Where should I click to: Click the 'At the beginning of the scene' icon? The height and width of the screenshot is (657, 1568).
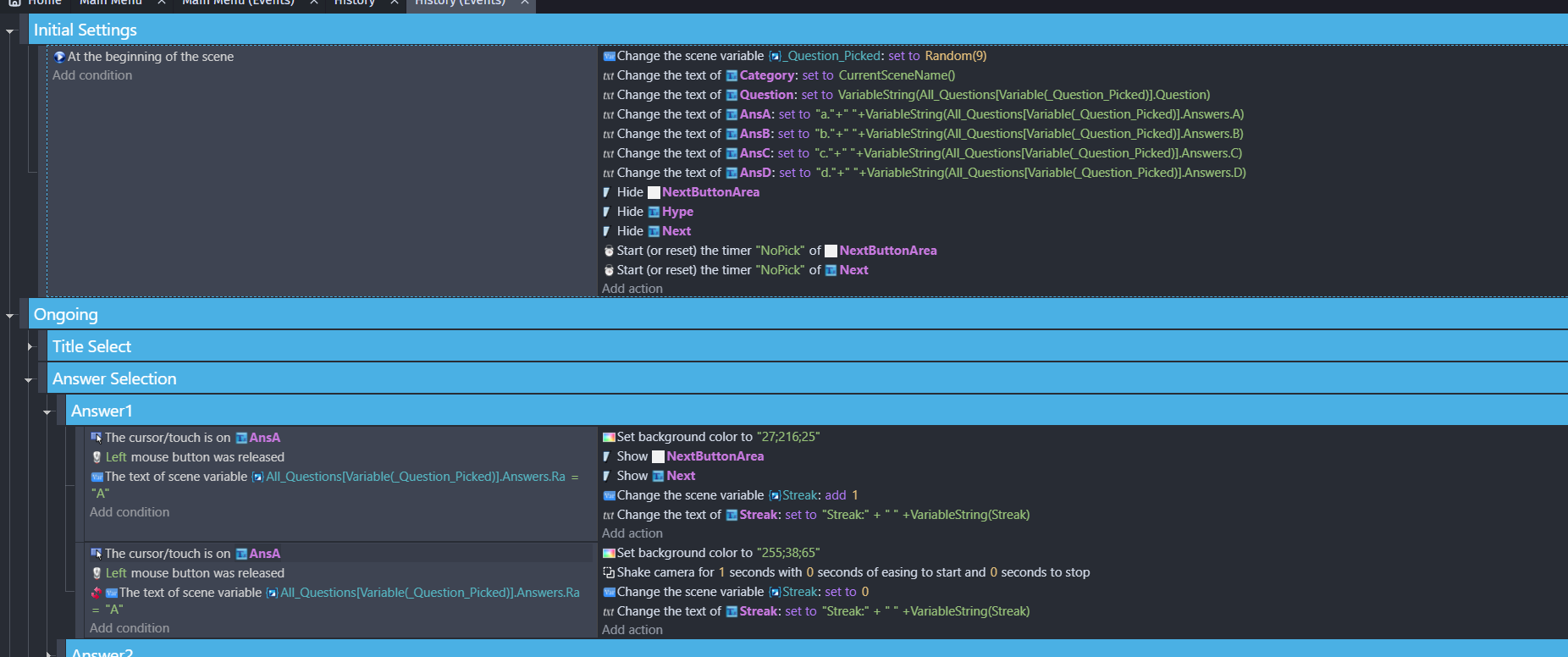(x=59, y=57)
